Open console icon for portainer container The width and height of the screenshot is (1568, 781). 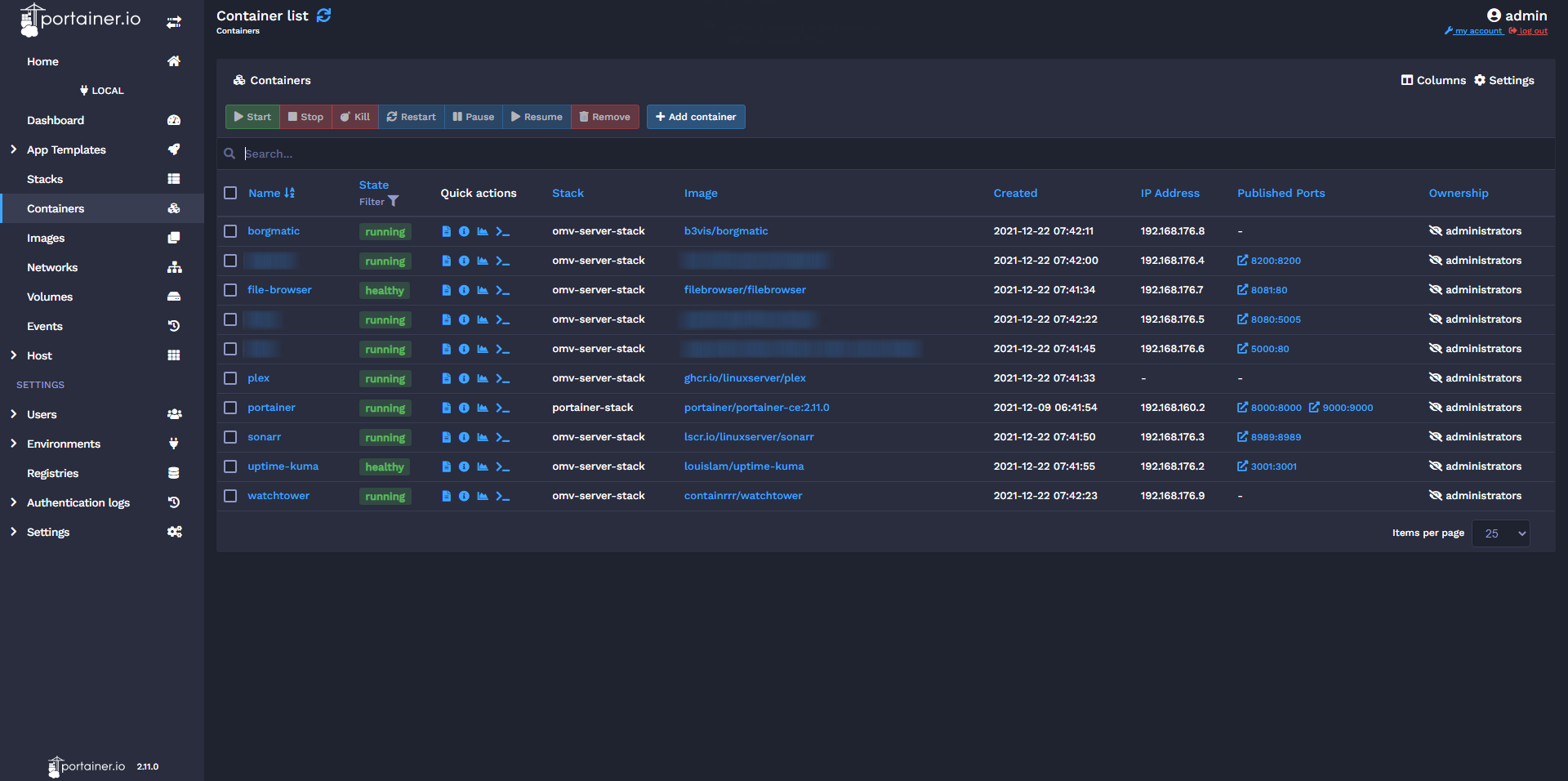[503, 408]
